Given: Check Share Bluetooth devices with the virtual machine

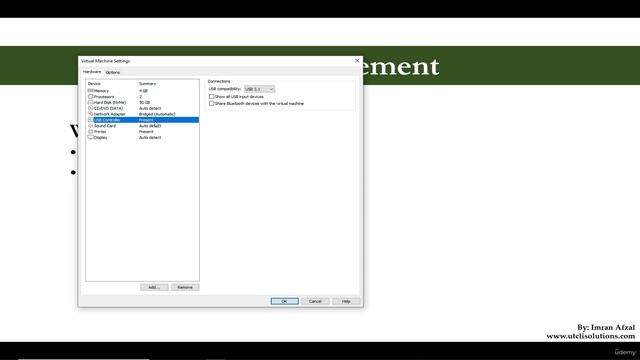Looking at the screenshot, I should click(211, 104).
